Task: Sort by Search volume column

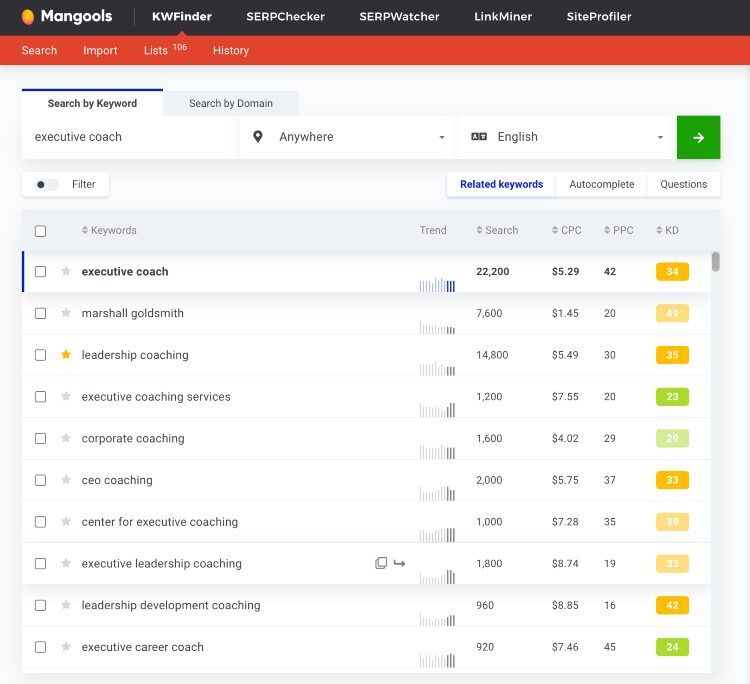Action: coord(497,230)
